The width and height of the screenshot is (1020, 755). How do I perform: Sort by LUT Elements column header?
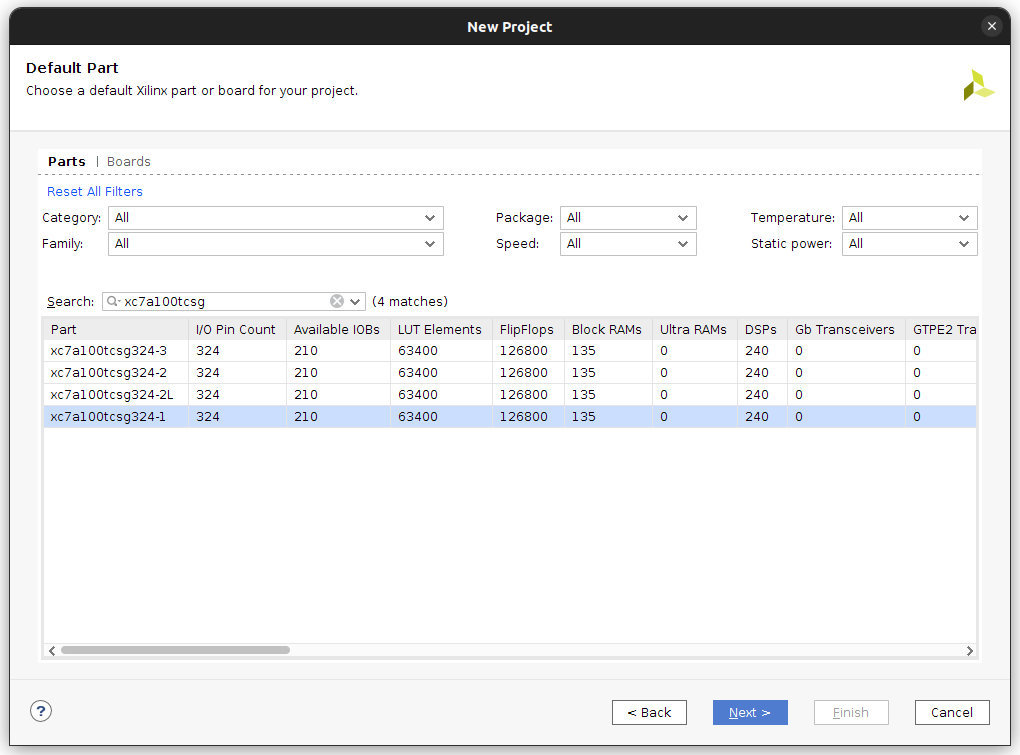point(440,329)
